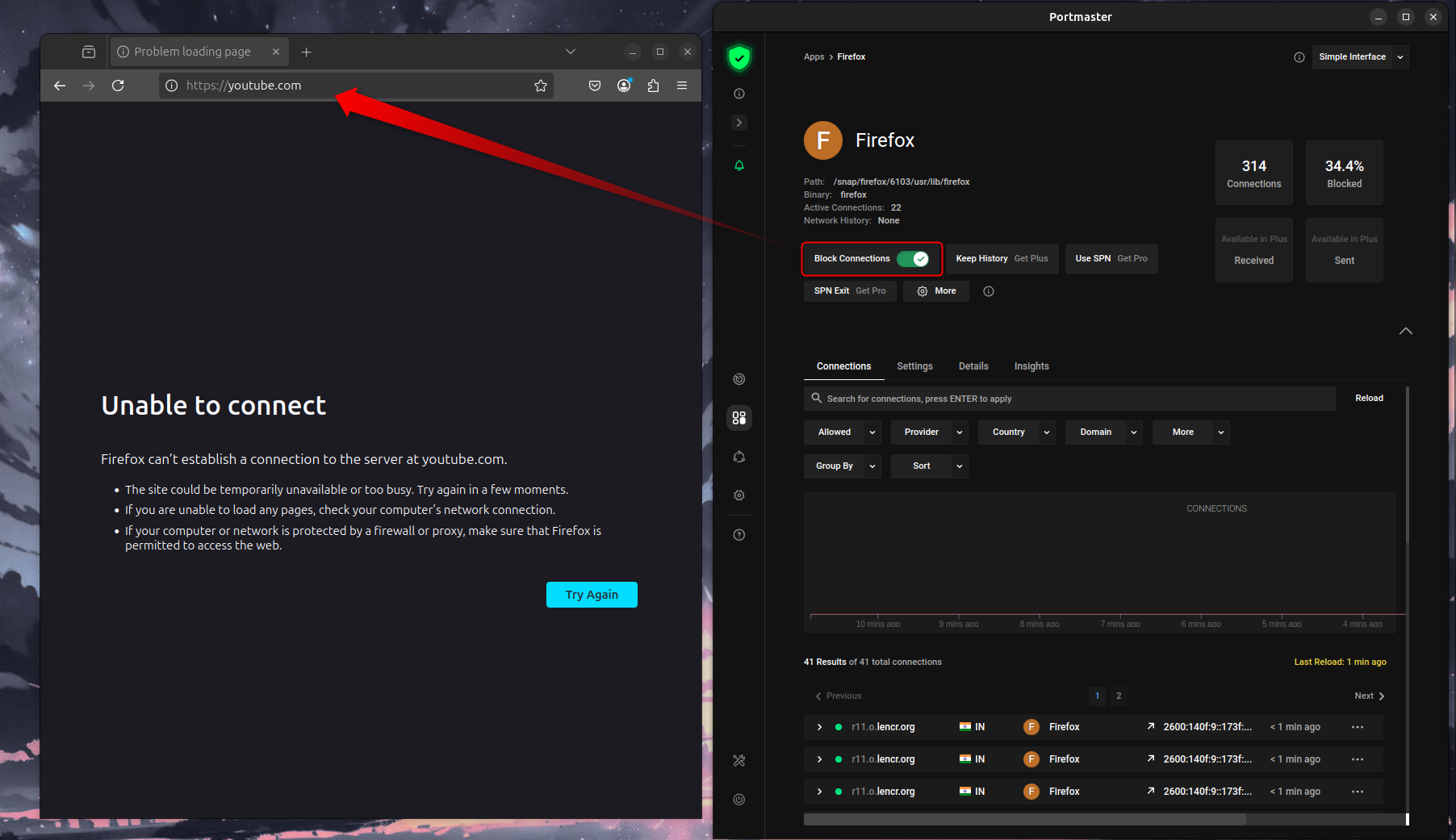Open the info icon under the shield

pyautogui.click(x=738, y=94)
